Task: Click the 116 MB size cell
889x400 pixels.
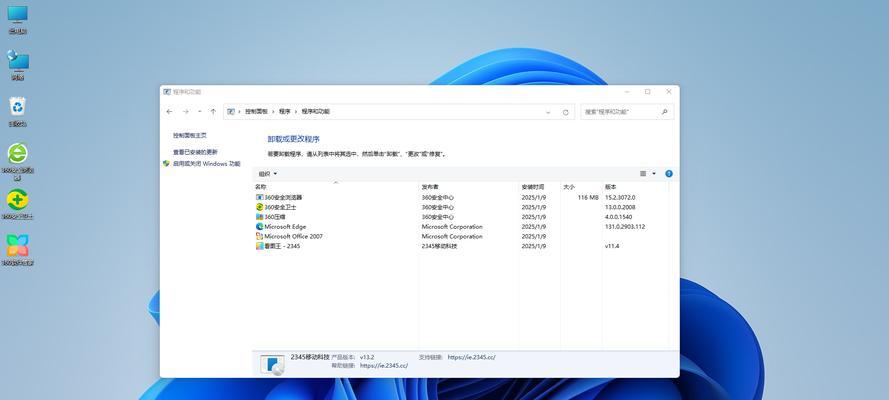Action: tap(588, 198)
